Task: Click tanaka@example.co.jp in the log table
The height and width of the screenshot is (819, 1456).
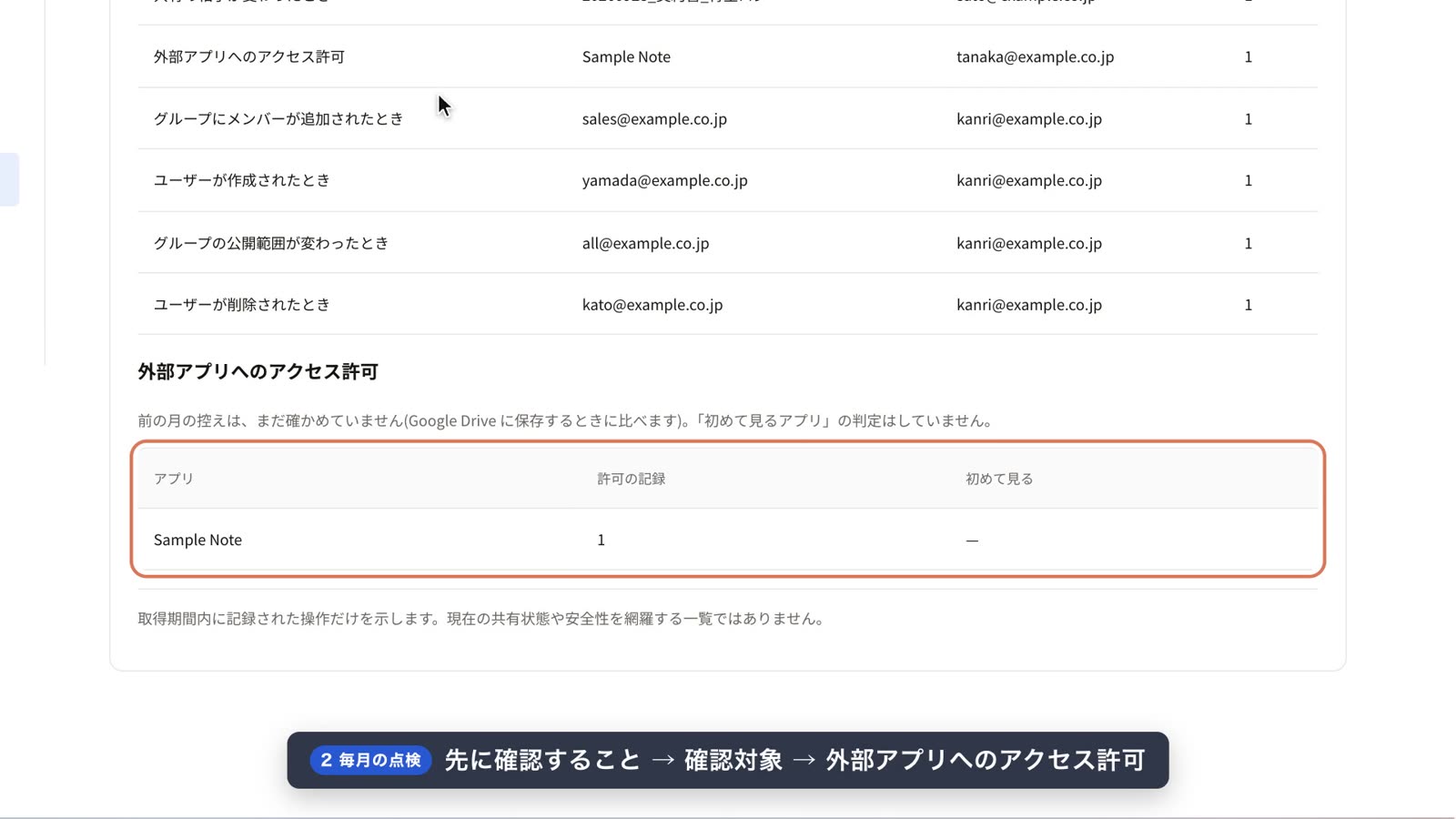Action: coord(1035,56)
